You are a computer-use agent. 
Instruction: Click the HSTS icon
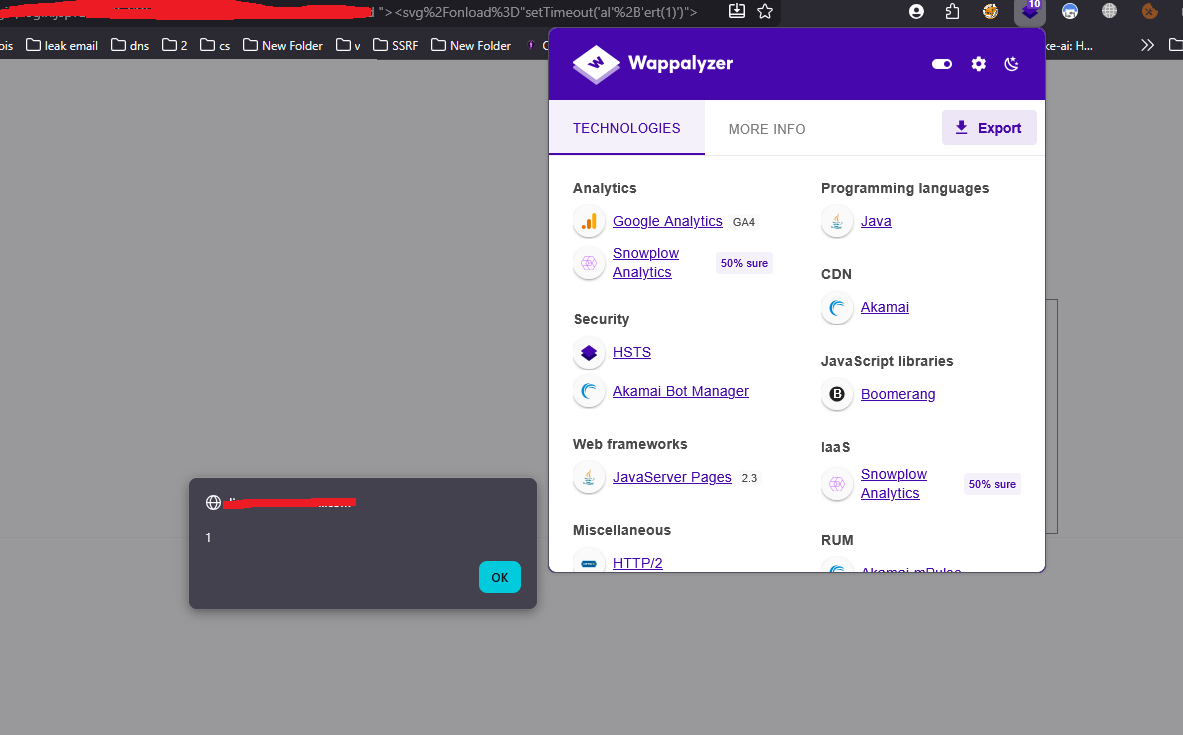589,352
